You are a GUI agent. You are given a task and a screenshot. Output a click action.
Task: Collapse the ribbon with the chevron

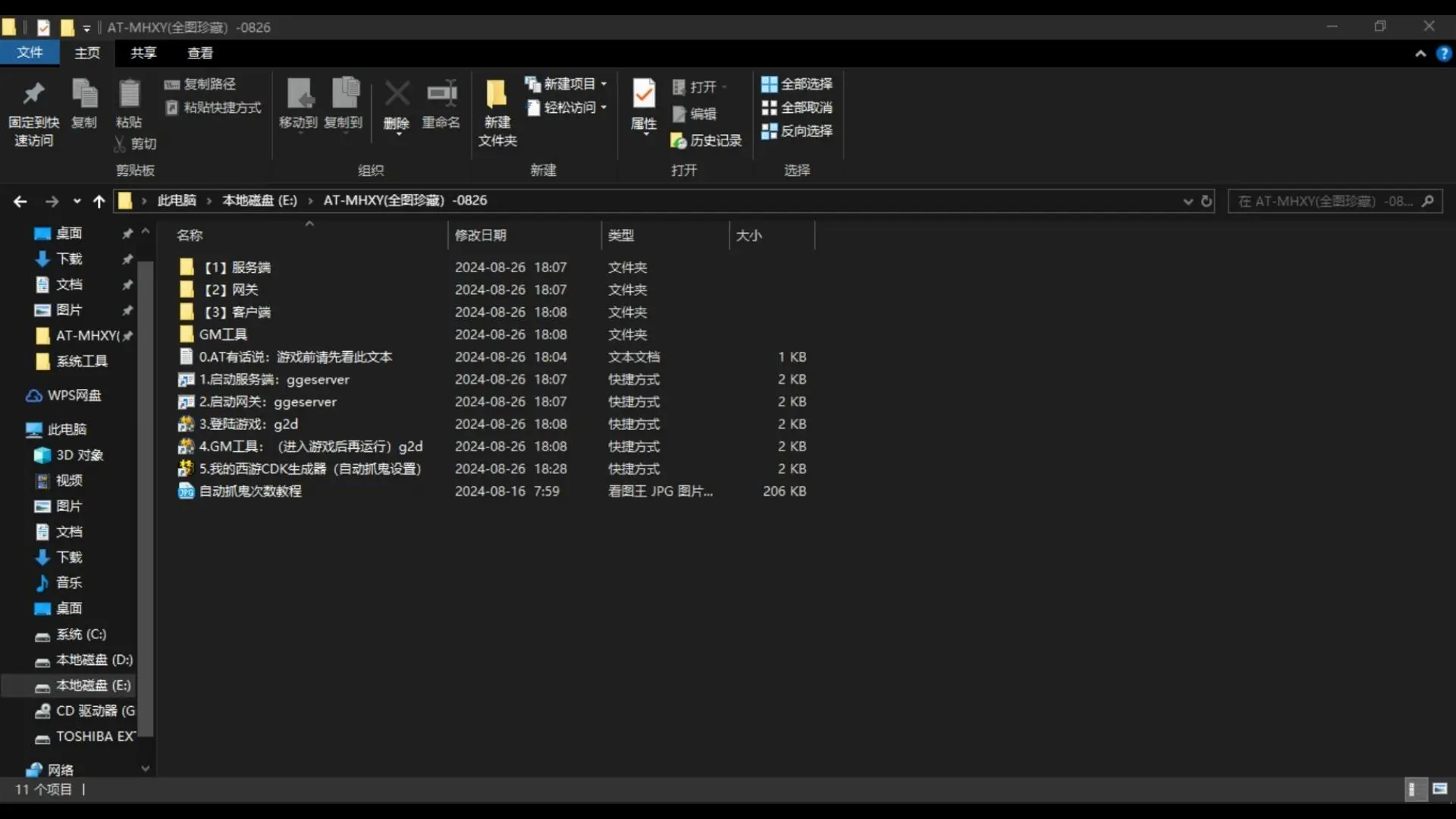[1420, 54]
